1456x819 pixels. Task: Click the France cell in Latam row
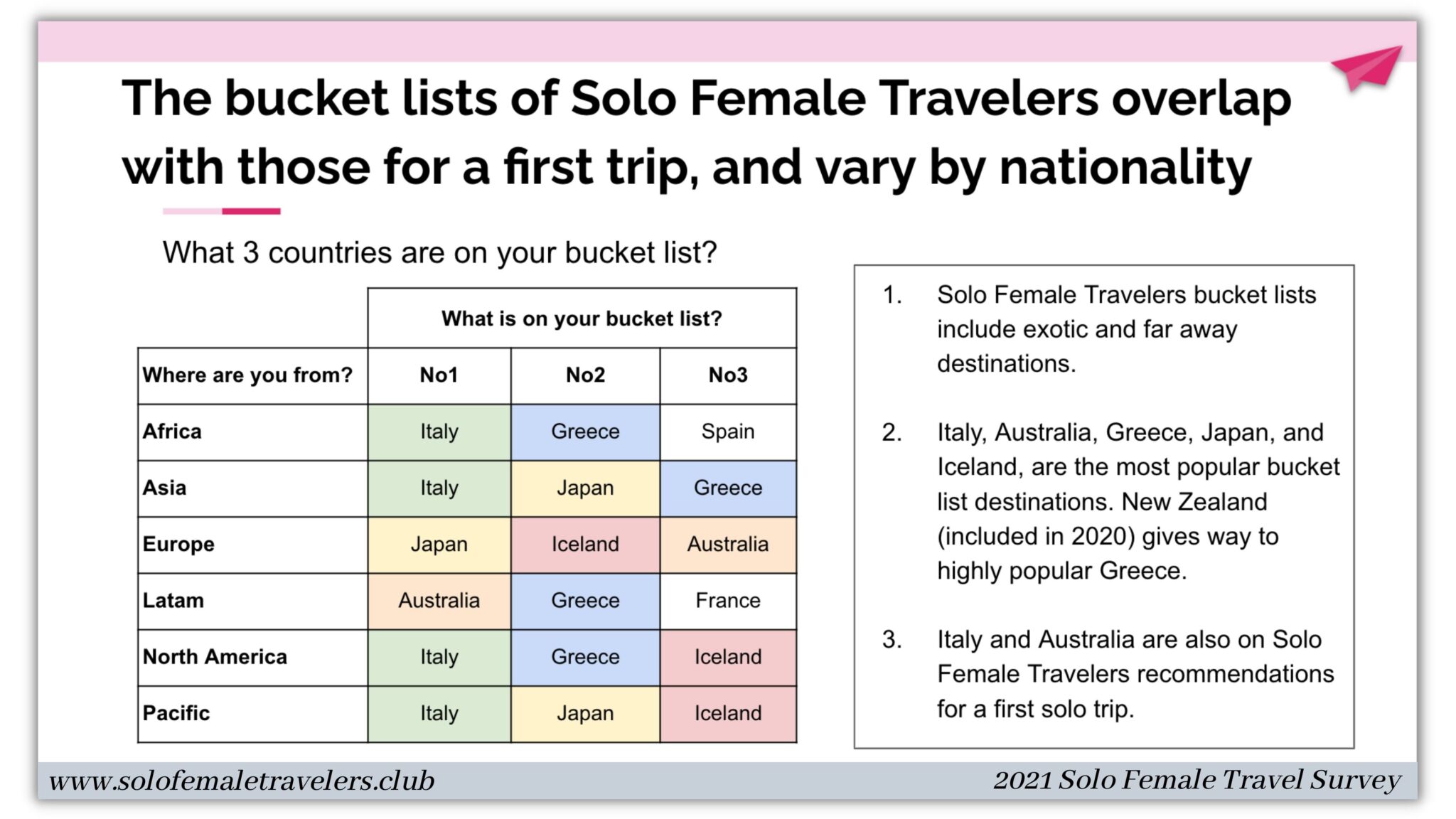pyautogui.click(x=728, y=601)
